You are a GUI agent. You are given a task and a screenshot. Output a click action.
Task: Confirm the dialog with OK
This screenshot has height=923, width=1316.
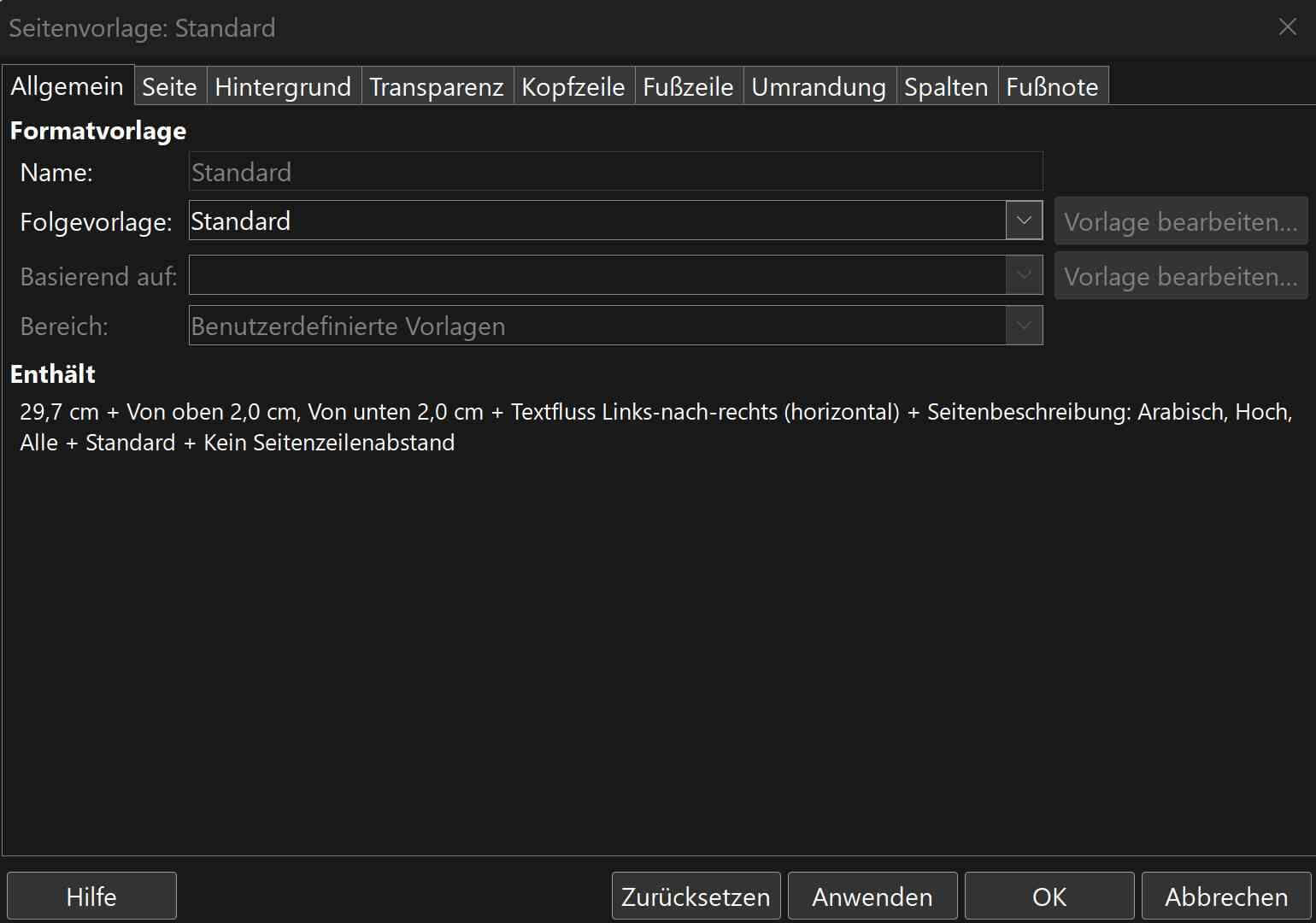point(1049,896)
